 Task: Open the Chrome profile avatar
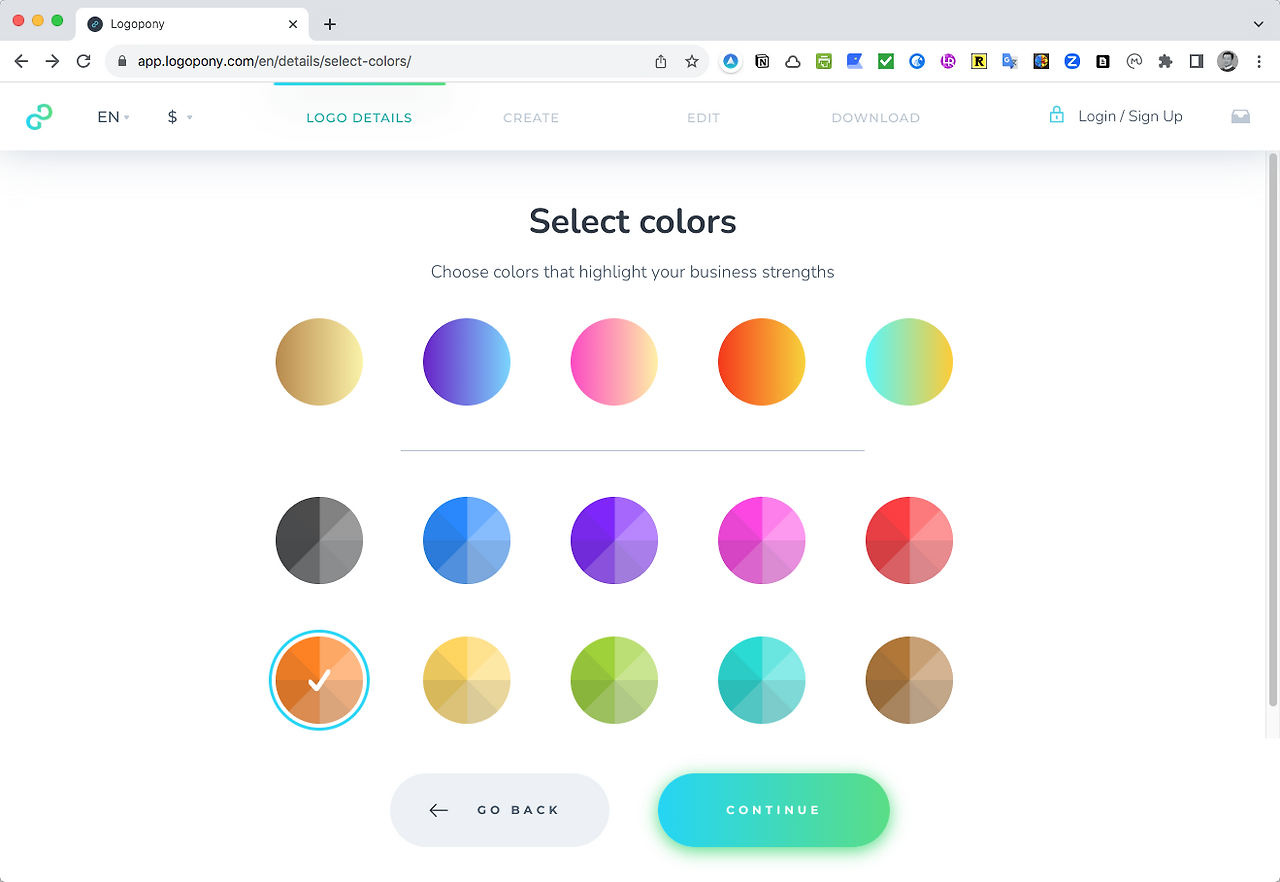[x=1227, y=61]
